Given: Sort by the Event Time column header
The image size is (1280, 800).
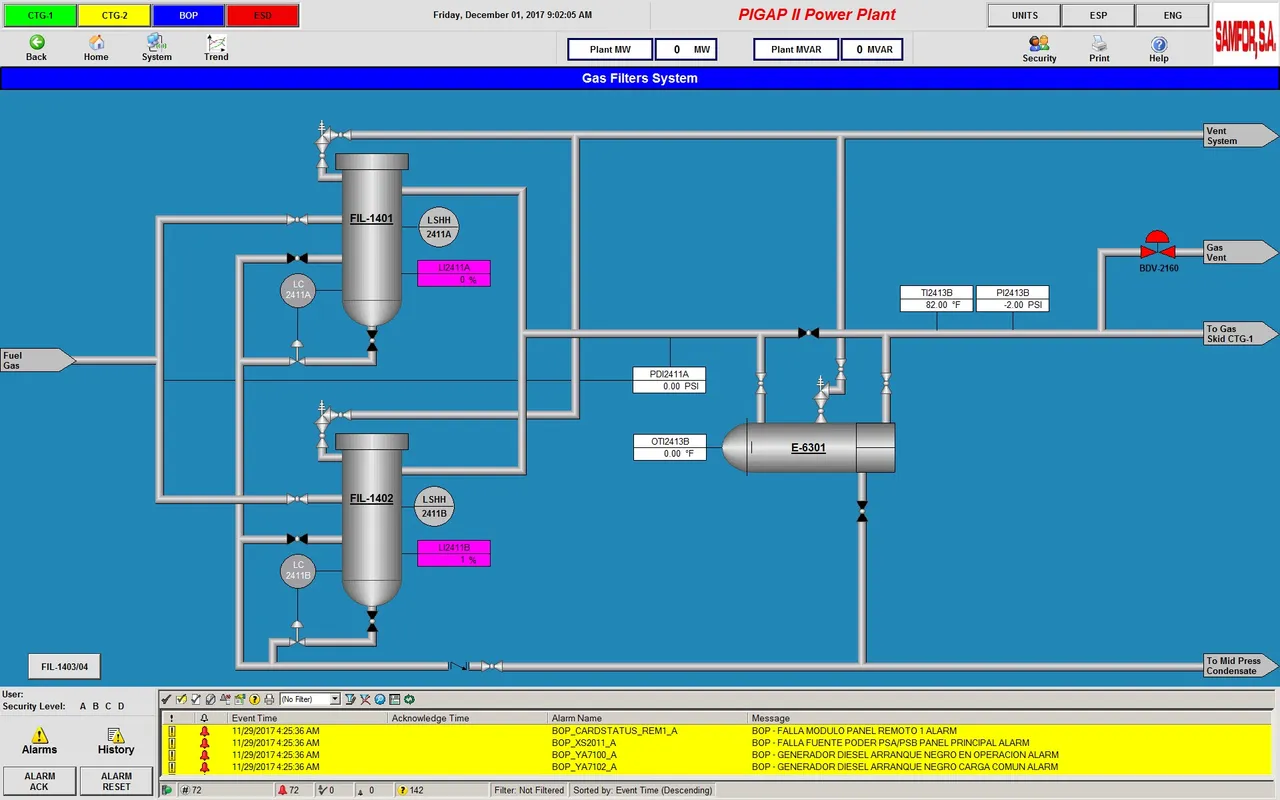Looking at the screenshot, I should tap(308, 718).
